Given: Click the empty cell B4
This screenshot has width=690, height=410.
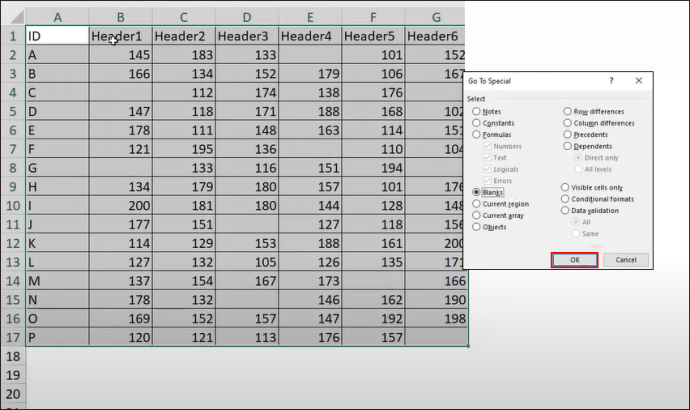Looking at the screenshot, I should (121, 93).
